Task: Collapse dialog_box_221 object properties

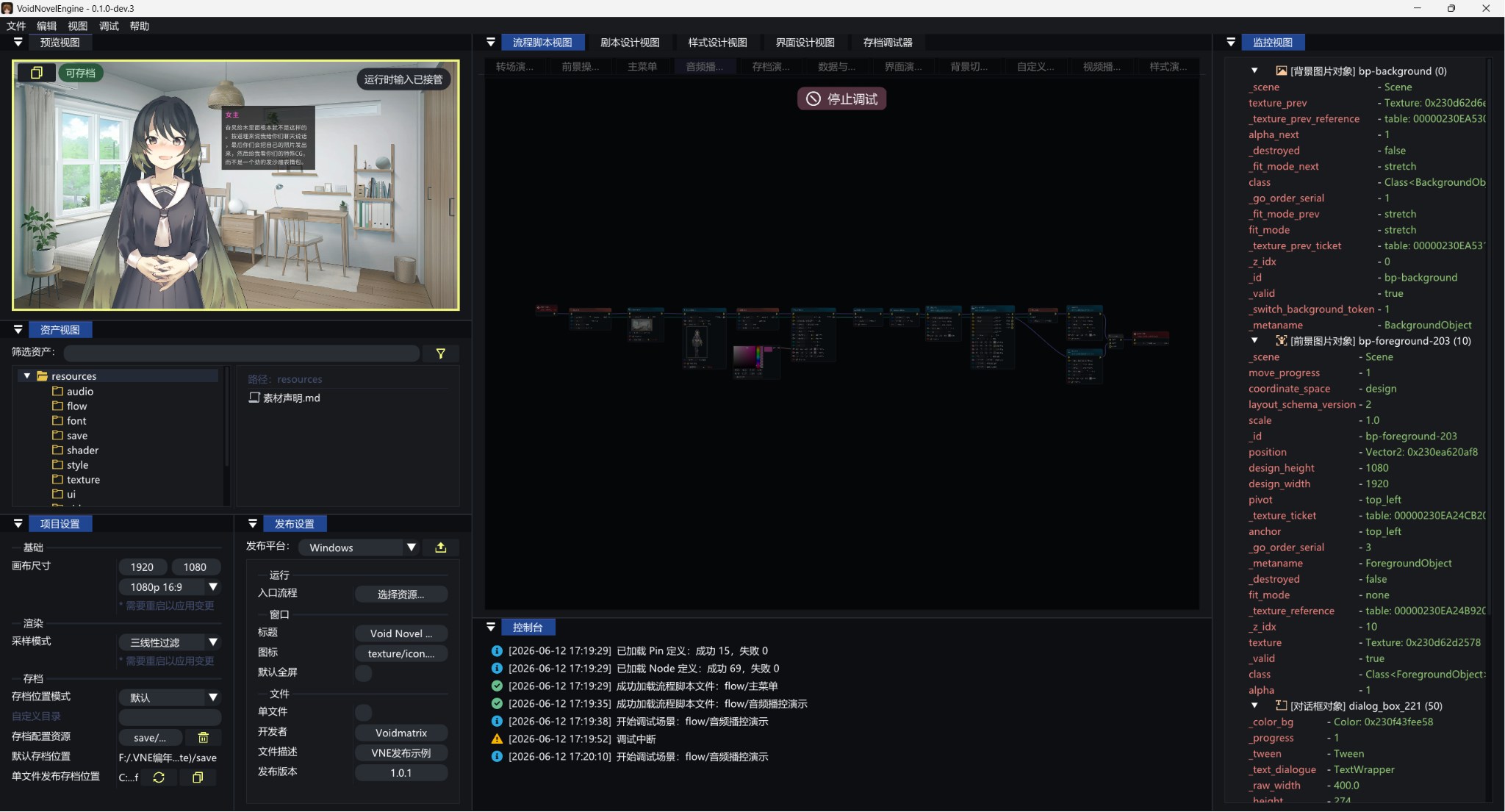Action: click(1254, 706)
